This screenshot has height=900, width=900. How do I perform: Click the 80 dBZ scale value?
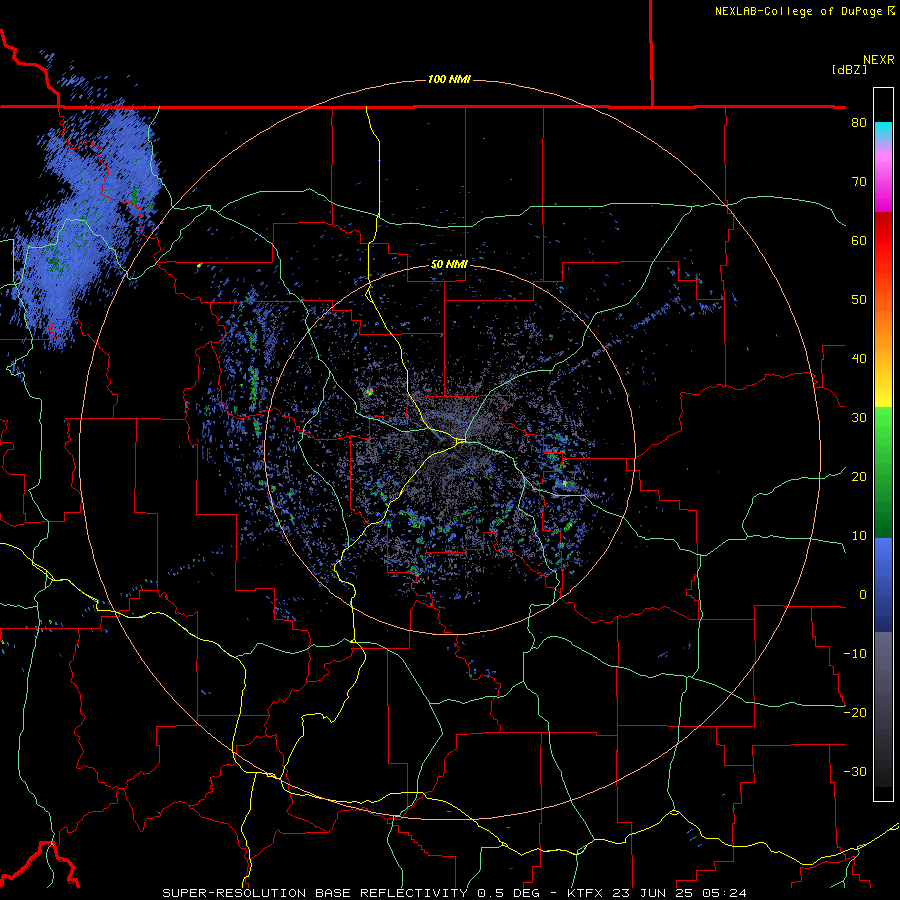(x=859, y=122)
